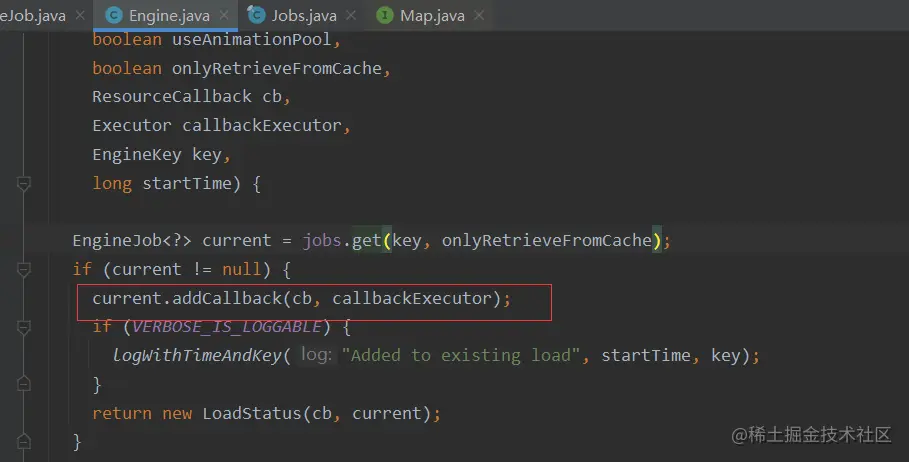Screen dimensions: 909x462
Task: Collapse the 'if (current != null)' block
Action: (24, 270)
